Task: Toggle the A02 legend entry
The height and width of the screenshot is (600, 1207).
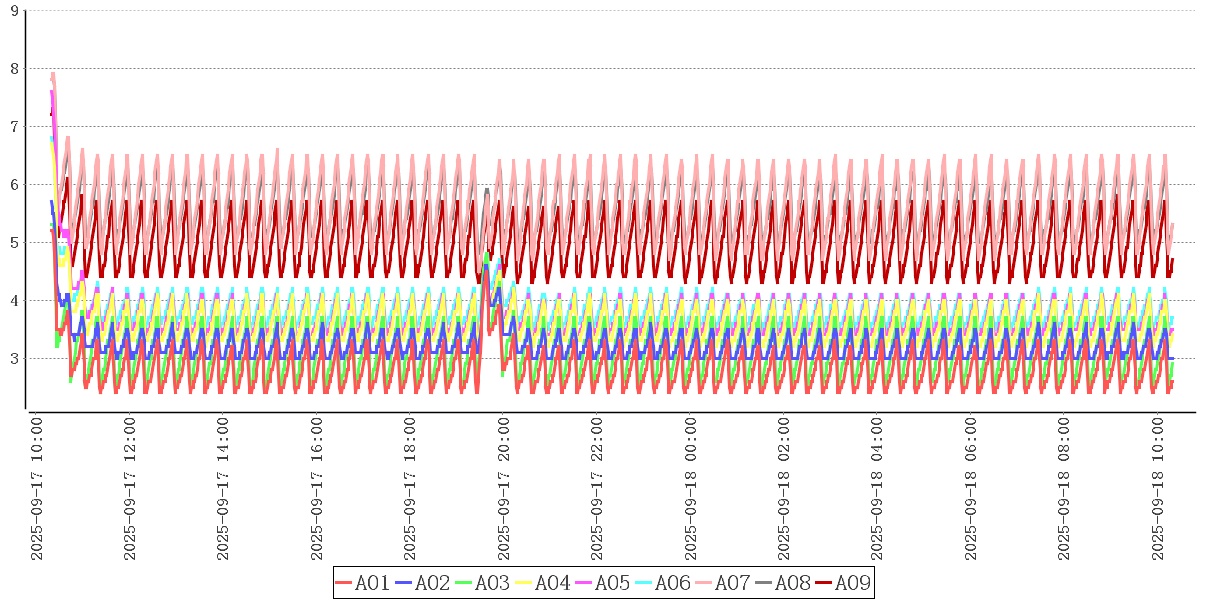Action: pyautogui.click(x=423, y=583)
